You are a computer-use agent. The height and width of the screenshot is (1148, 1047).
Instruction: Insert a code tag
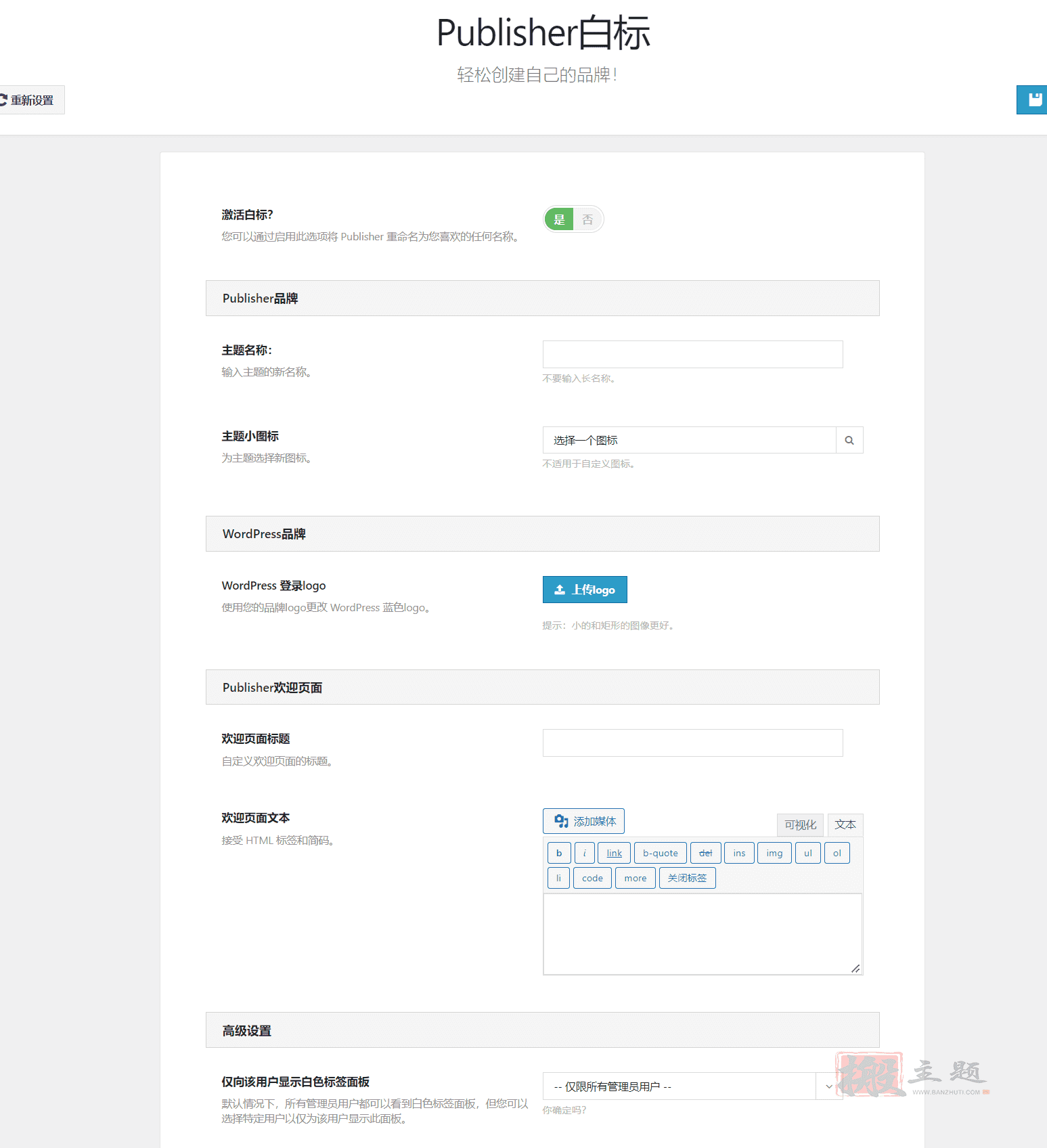click(592, 878)
